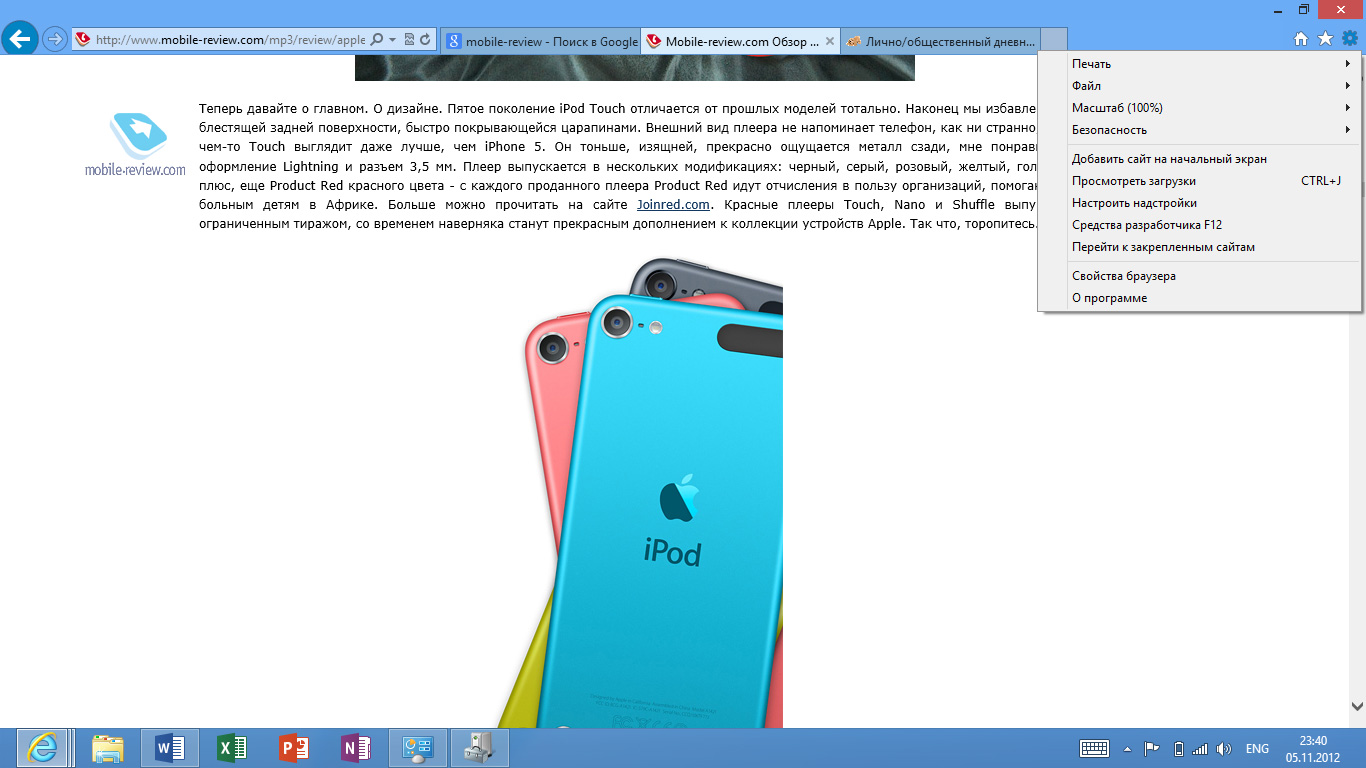1366x768 pixels.
Task: Launch Excel from the taskbar
Action: point(232,748)
